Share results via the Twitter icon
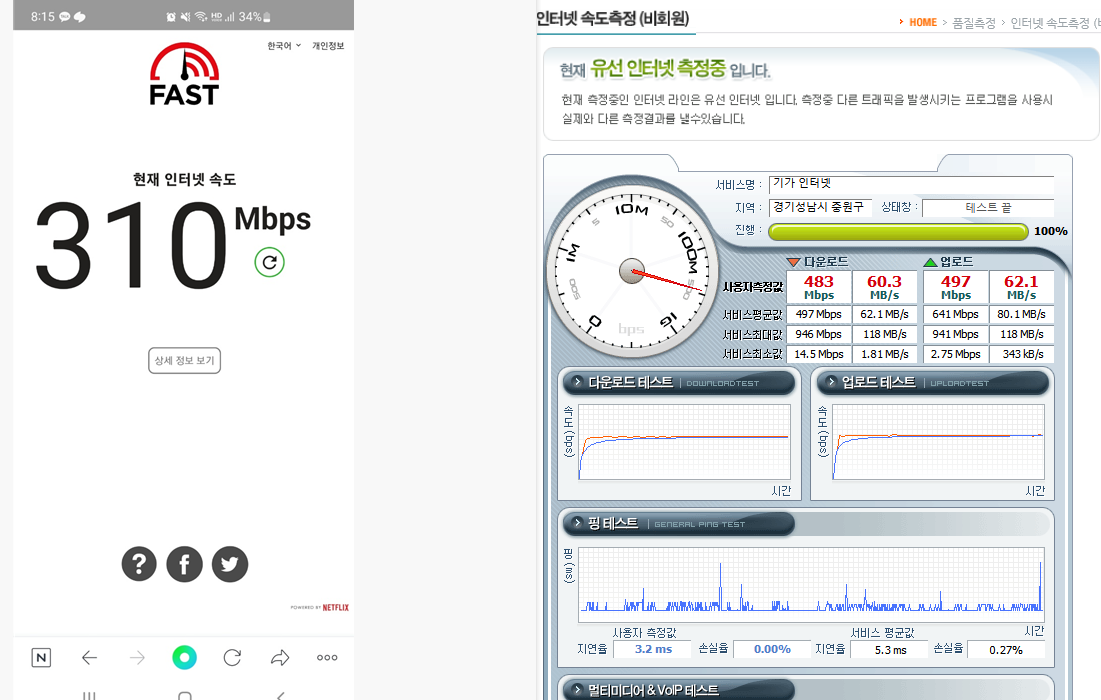This screenshot has height=700, width=1101. pos(230,564)
